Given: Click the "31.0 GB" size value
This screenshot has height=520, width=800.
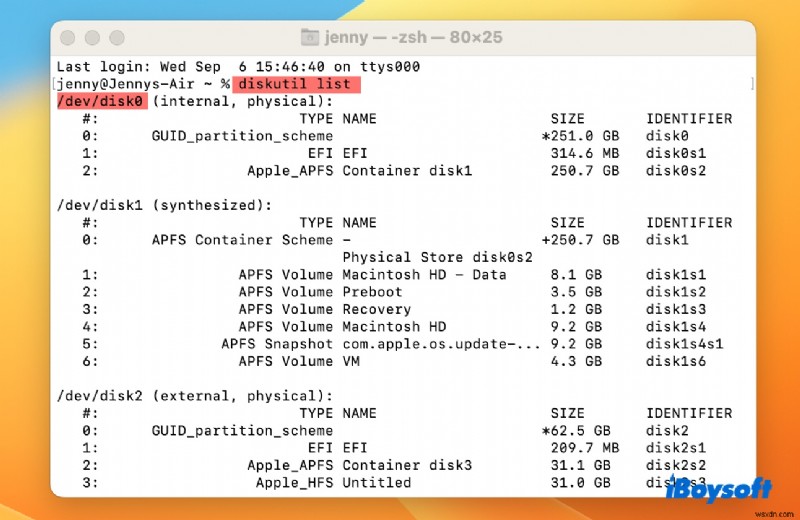Looking at the screenshot, I should tap(580, 483).
